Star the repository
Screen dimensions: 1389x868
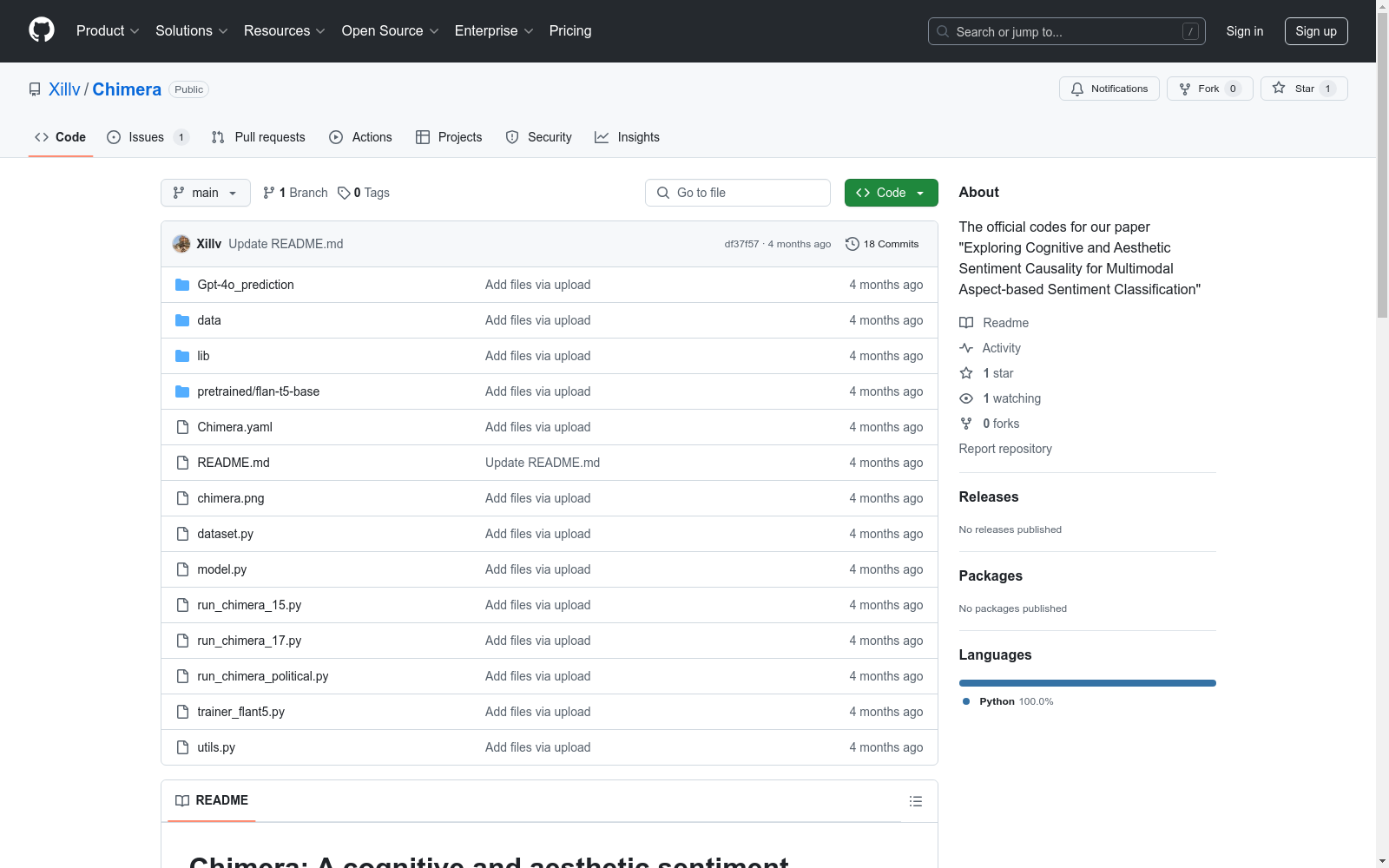point(1303,89)
